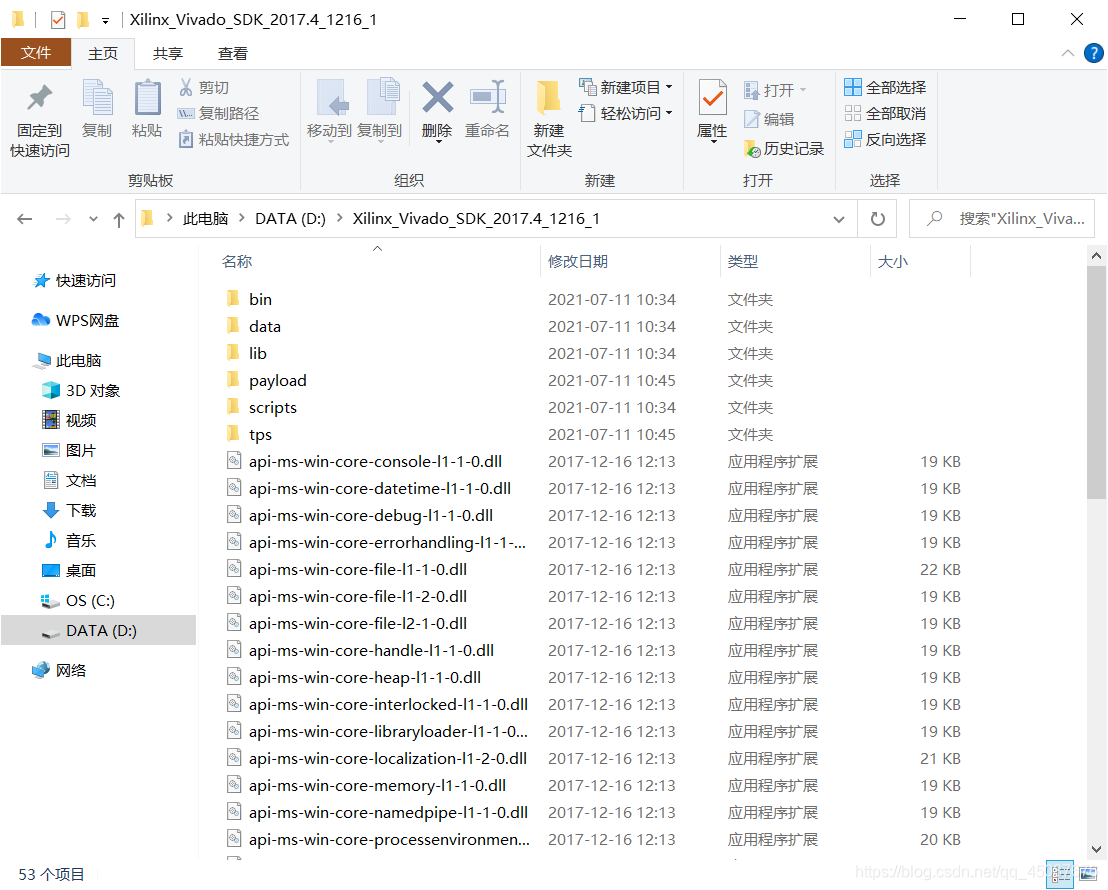Paste shortcut using 粘贴快捷方式
The image size is (1108, 890).
click(233, 139)
